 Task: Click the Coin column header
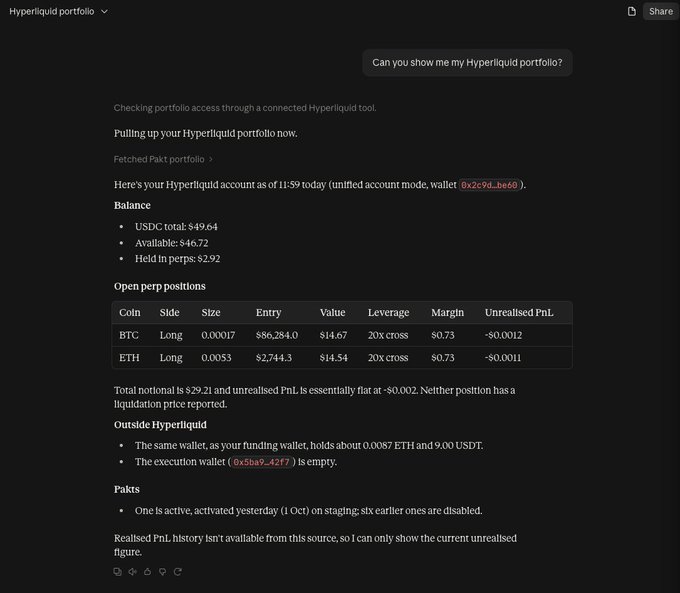pos(130,313)
